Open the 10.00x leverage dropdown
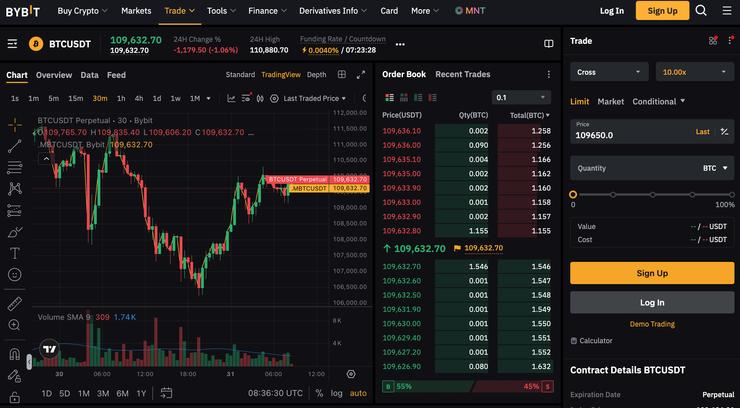The height and width of the screenshot is (408, 740). (695, 72)
